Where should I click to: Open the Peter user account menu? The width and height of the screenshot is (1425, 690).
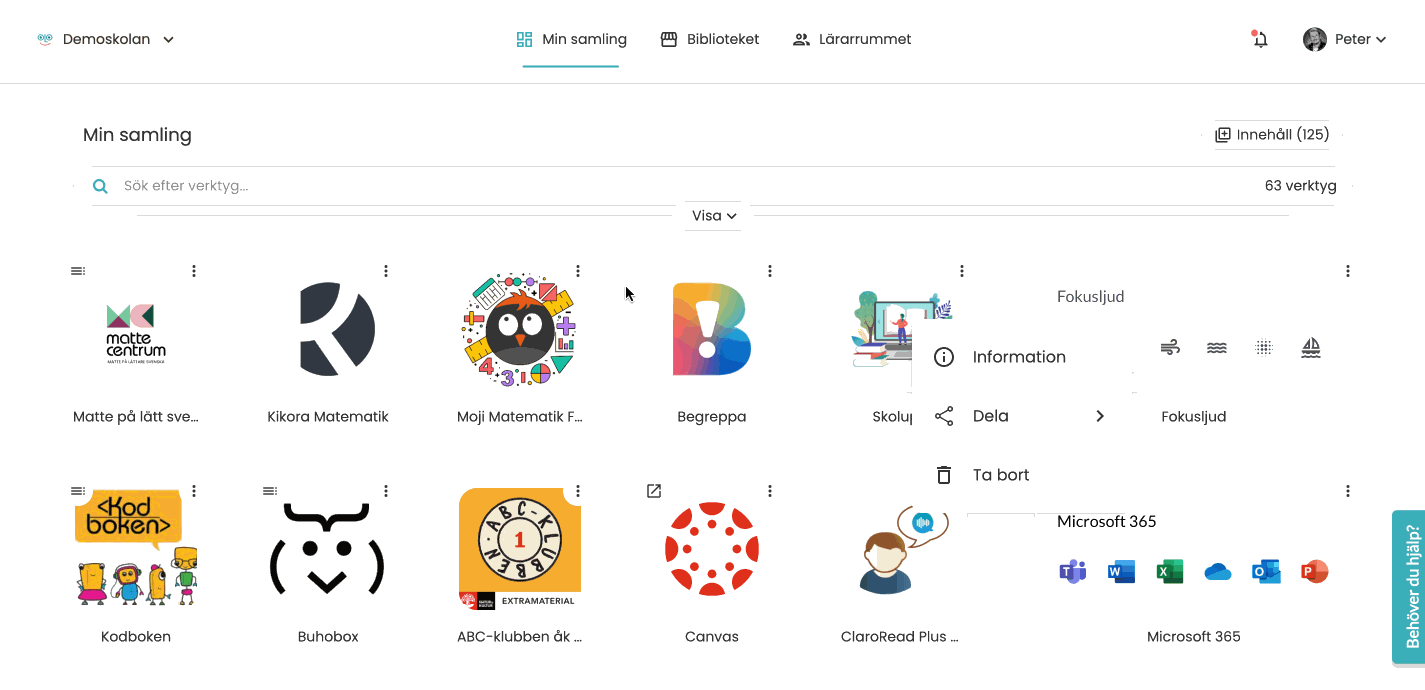click(1345, 40)
